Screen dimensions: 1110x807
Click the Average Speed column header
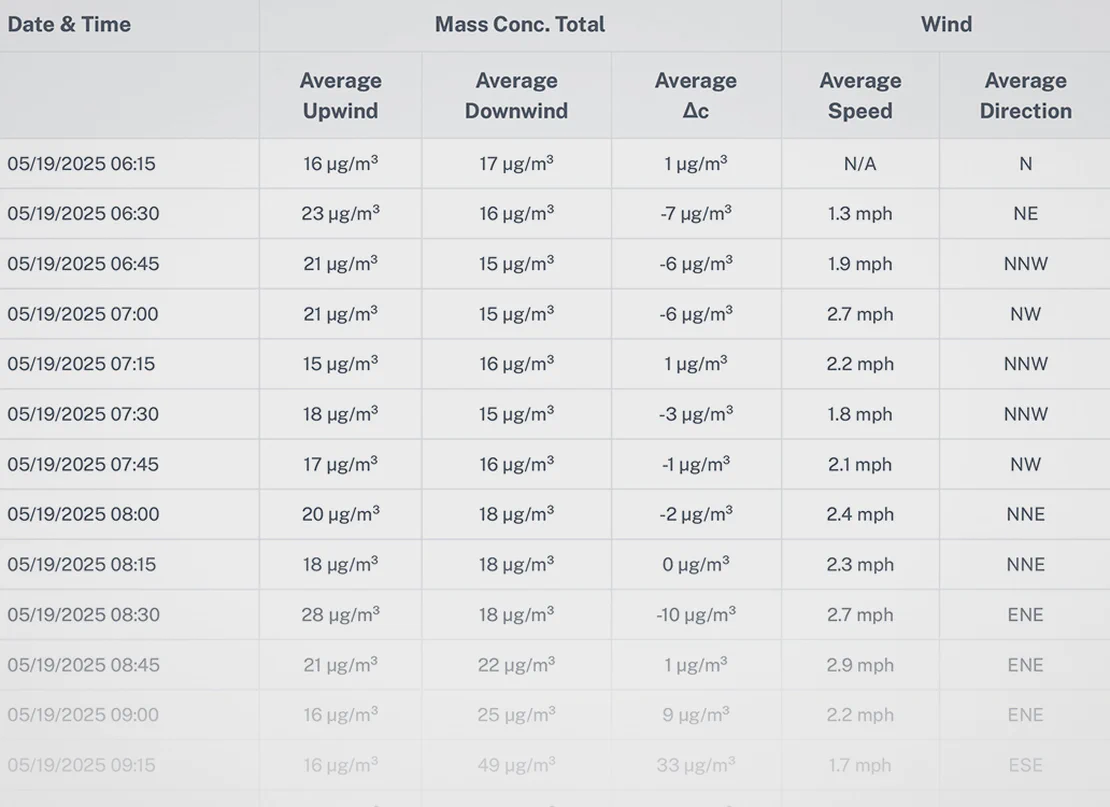[x=860, y=96]
